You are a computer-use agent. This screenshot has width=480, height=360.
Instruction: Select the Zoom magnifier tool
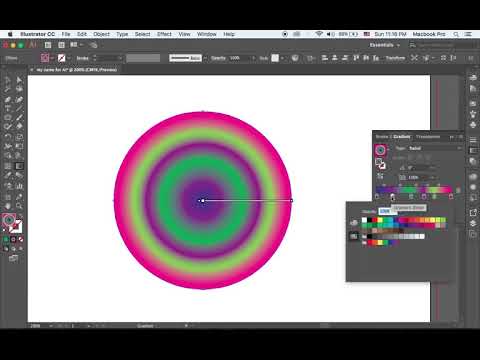click(19, 206)
